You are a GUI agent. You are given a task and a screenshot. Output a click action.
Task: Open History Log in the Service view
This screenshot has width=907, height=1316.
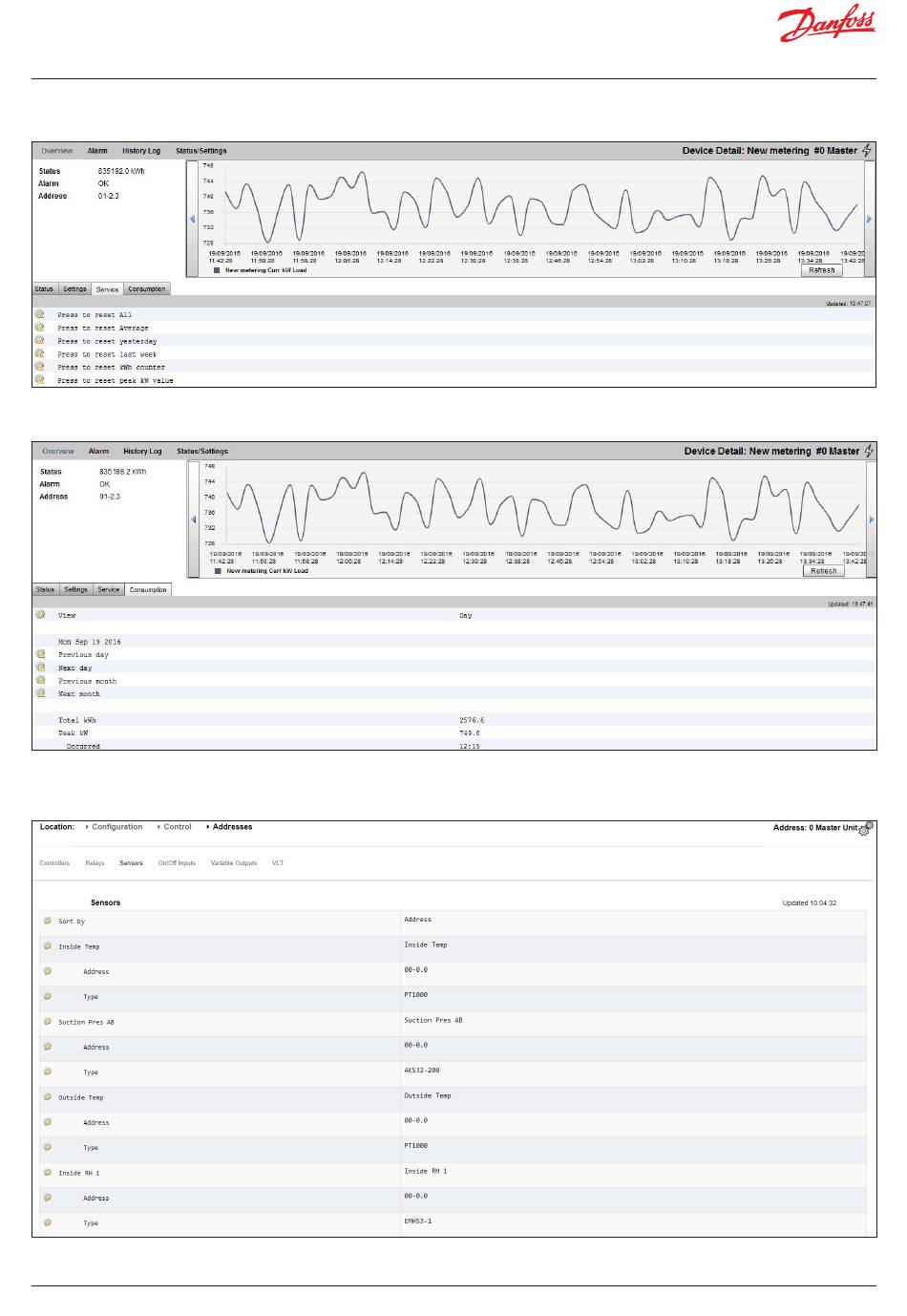(x=141, y=151)
